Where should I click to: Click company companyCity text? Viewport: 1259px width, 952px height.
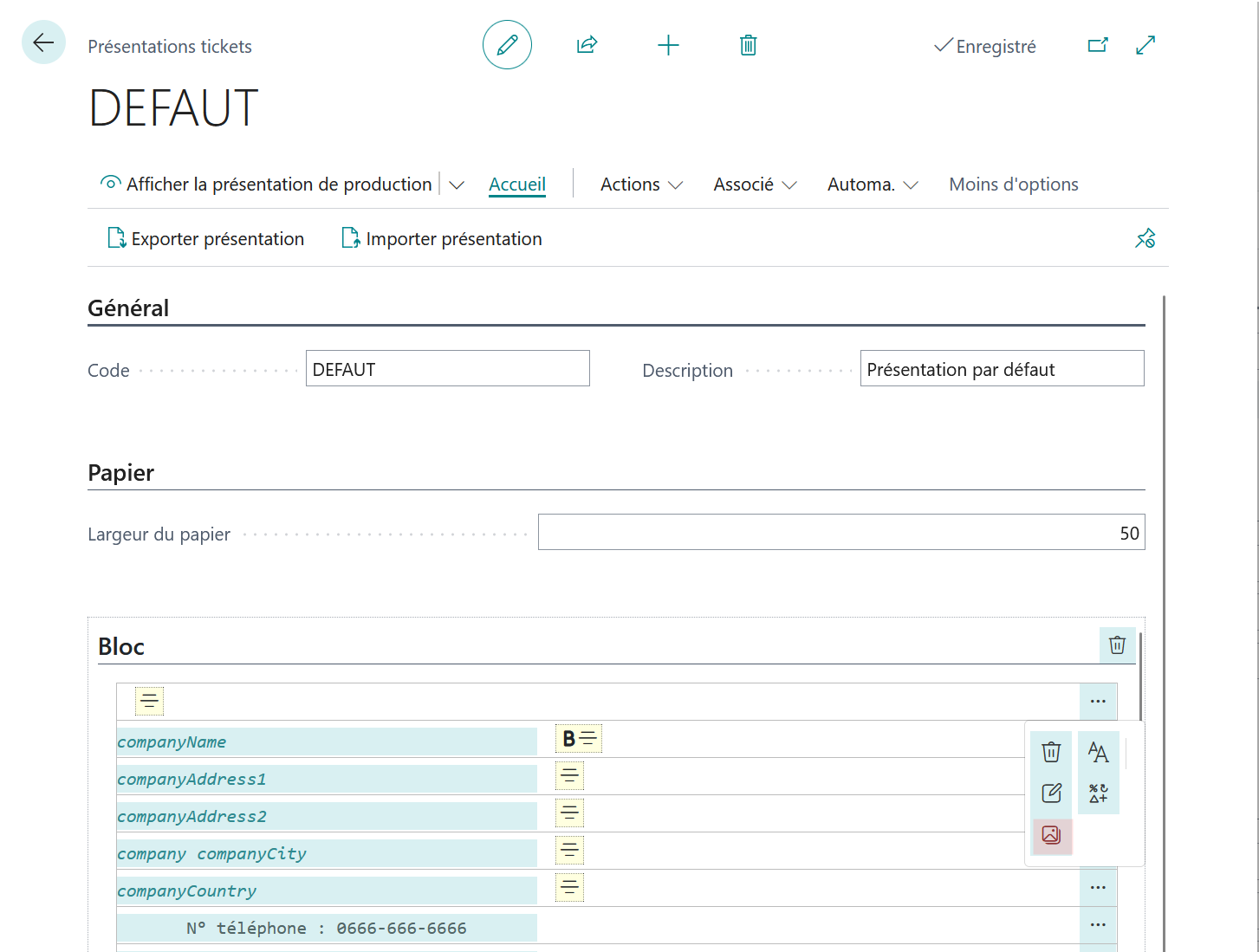(x=212, y=854)
